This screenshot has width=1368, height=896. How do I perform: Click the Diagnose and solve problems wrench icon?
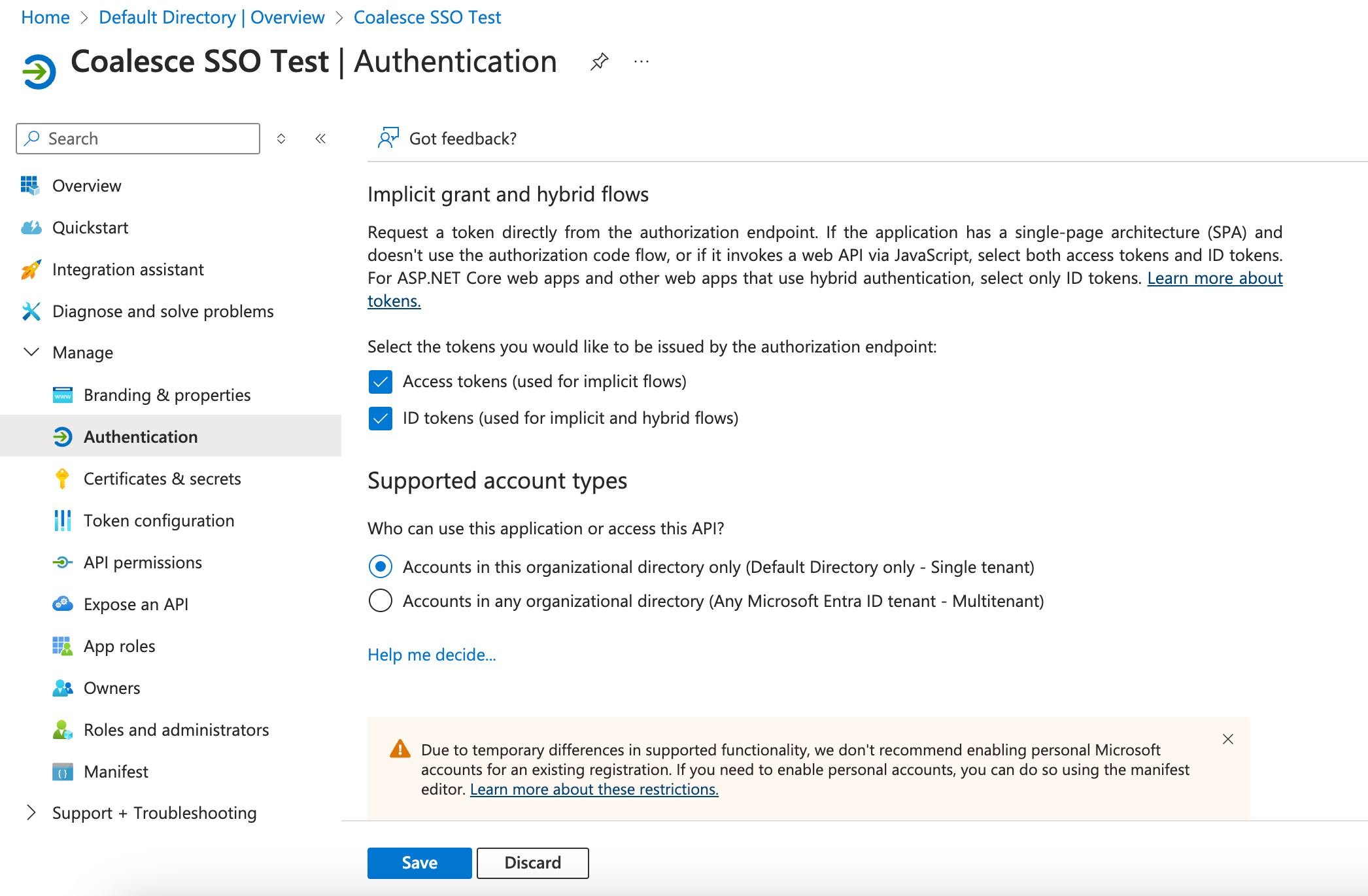click(31, 311)
